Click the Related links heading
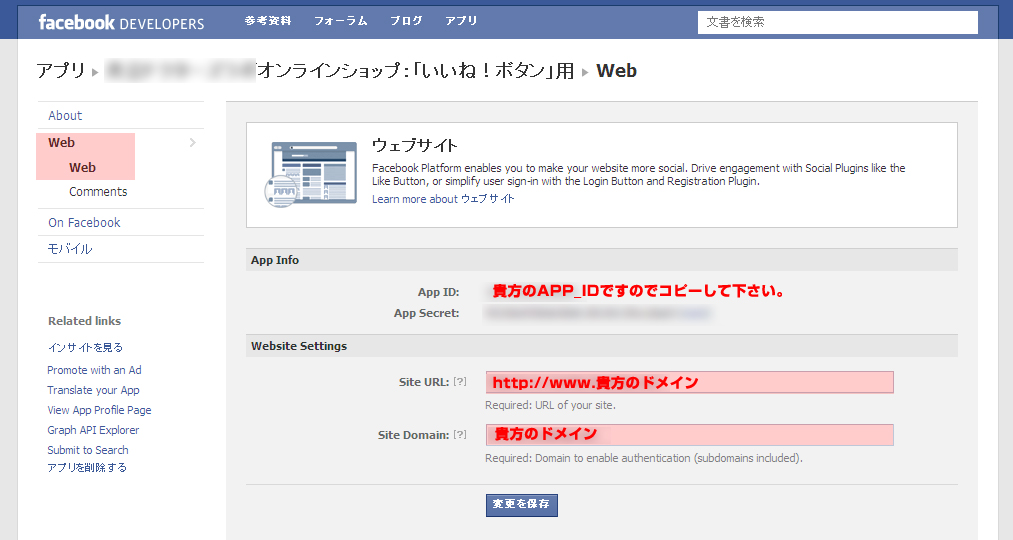This screenshot has width=1013, height=540. point(85,321)
